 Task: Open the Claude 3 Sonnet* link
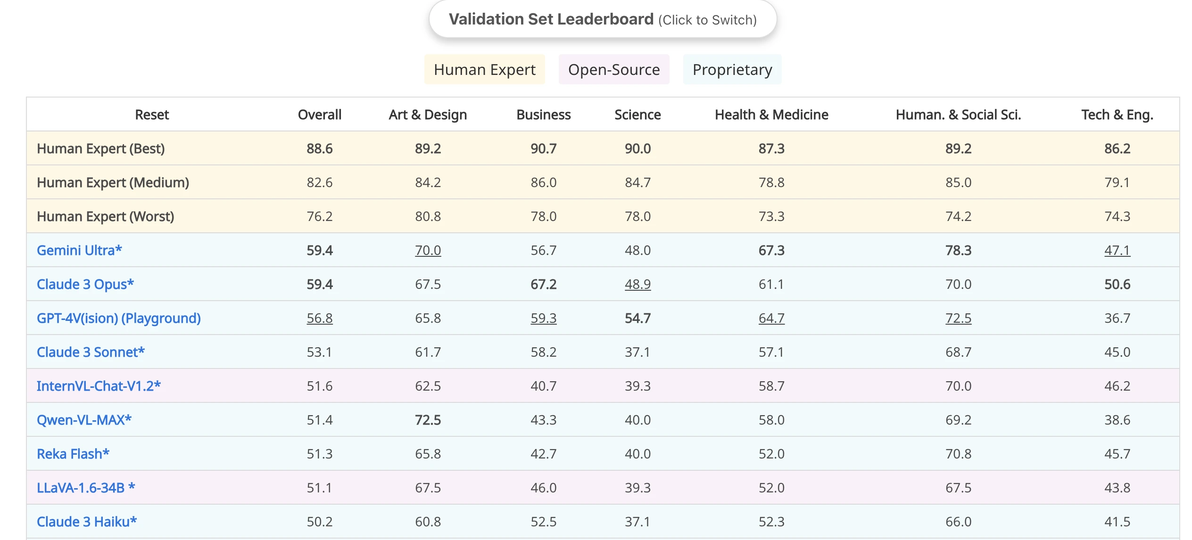(90, 352)
